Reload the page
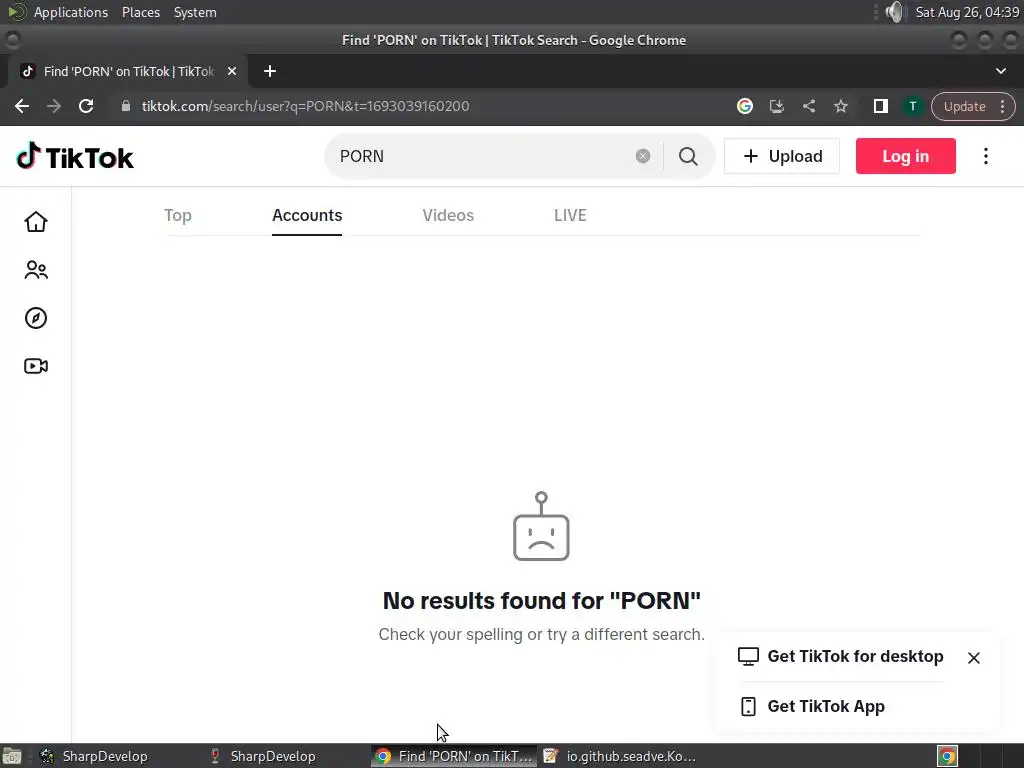 tap(86, 106)
